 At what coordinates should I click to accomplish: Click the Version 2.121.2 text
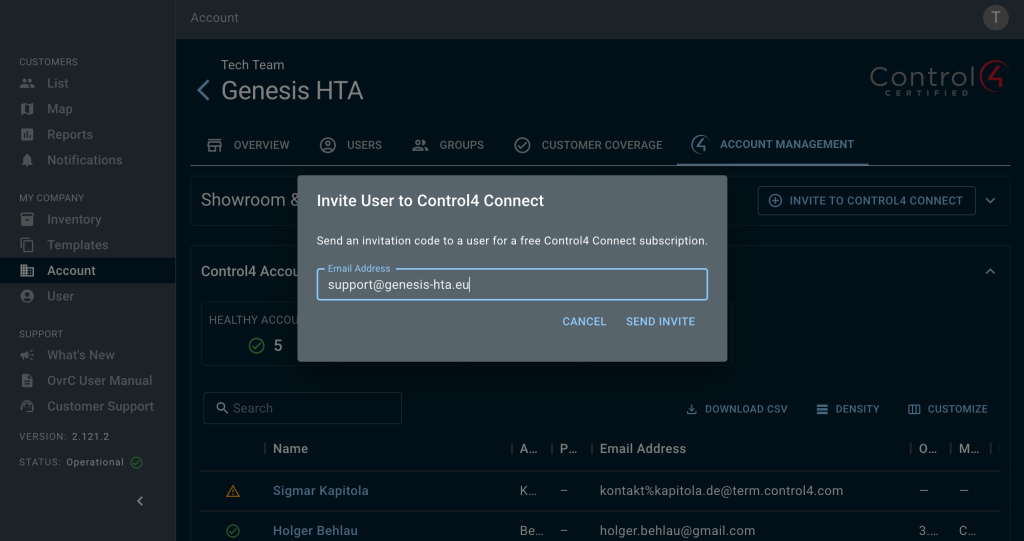click(x=64, y=436)
